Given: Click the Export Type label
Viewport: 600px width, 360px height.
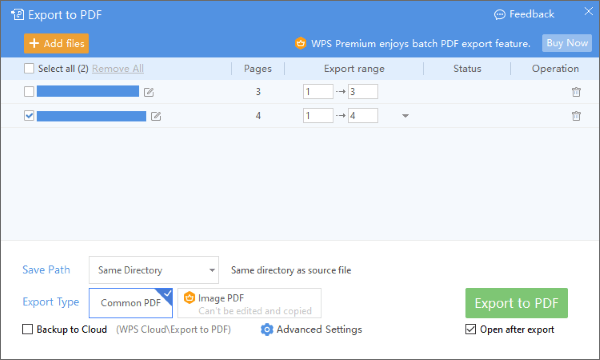Looking at the screenshot, I should click(51, 302).
